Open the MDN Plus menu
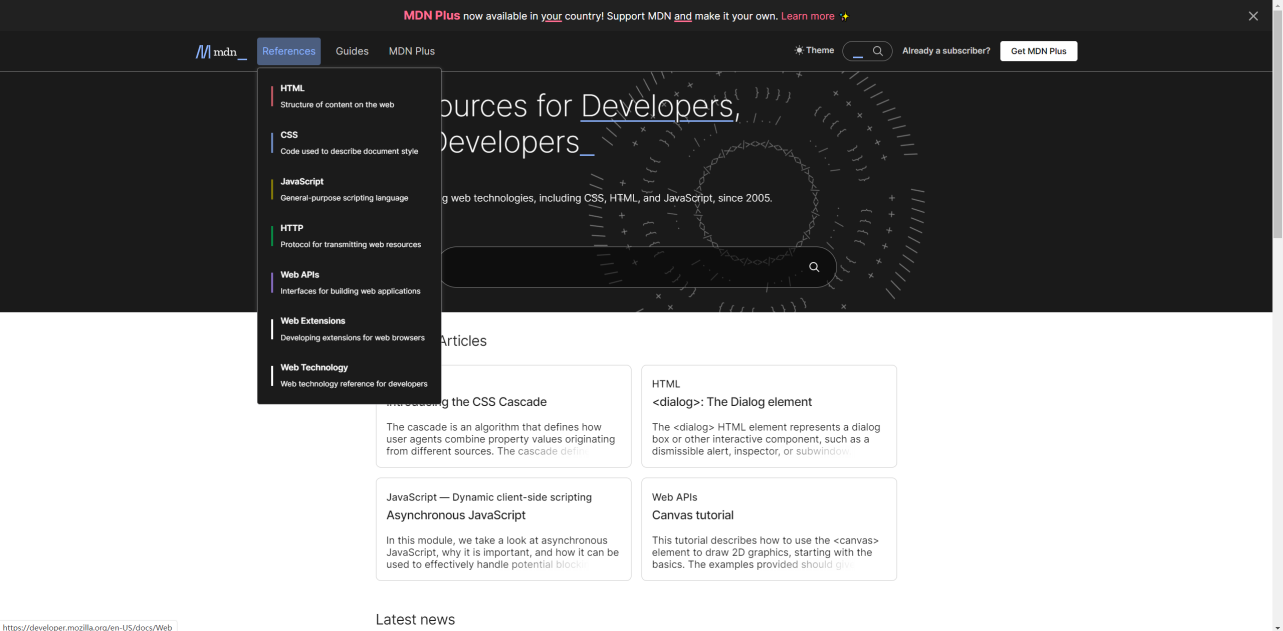The image size is (1283, 631). click(412, 51)
